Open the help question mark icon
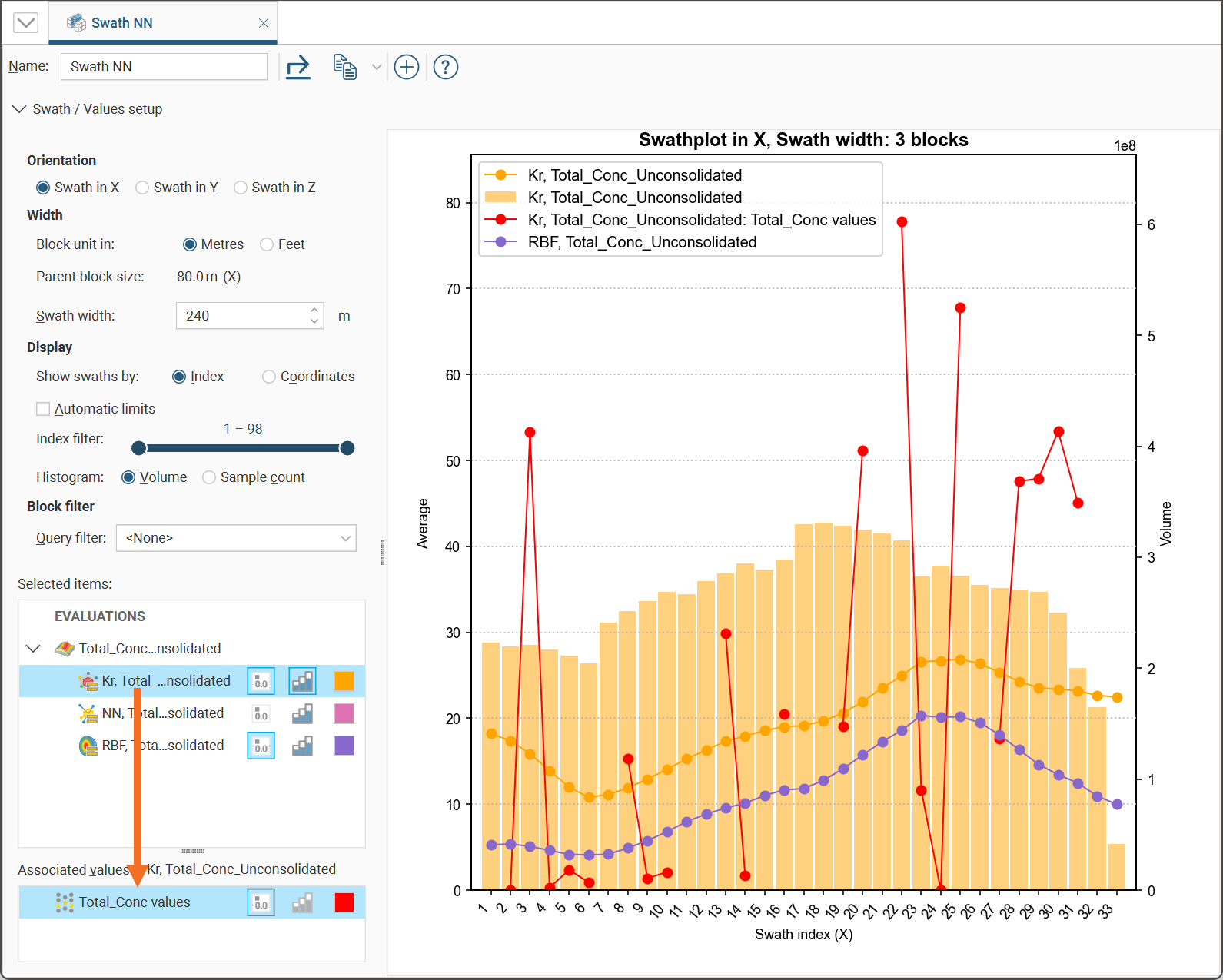This screenshot has height=980, width=1223. [x=445, y=67]
